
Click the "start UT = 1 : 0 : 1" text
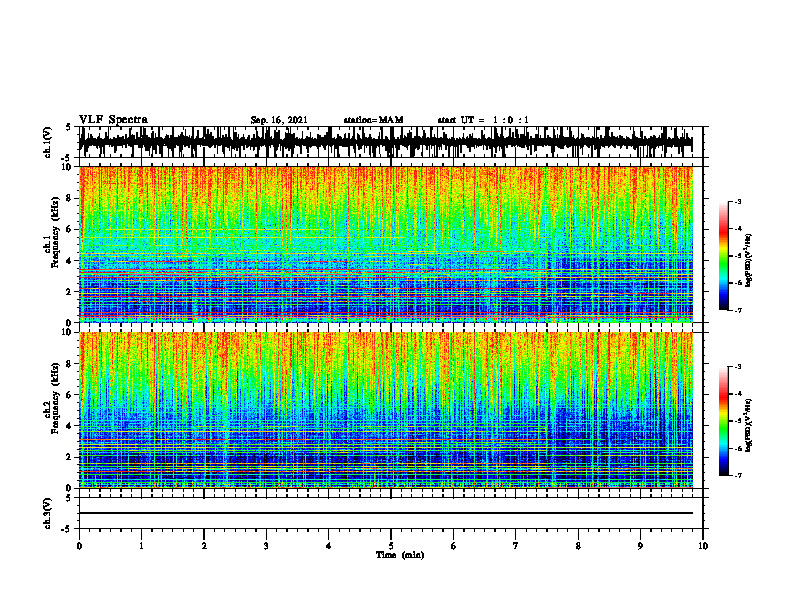click(x=483, y=120)
